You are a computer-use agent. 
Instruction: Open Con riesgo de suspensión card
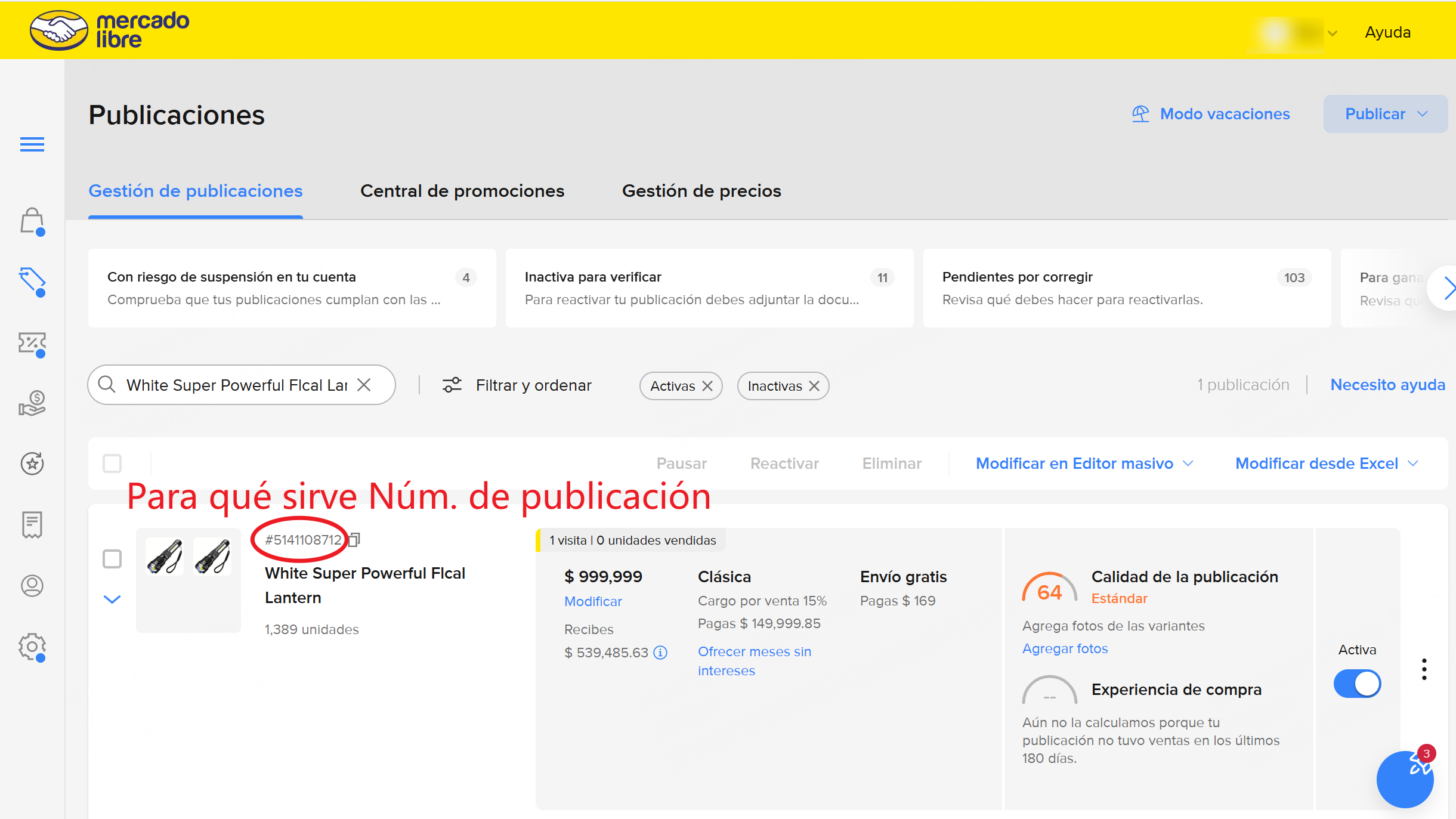292,288
